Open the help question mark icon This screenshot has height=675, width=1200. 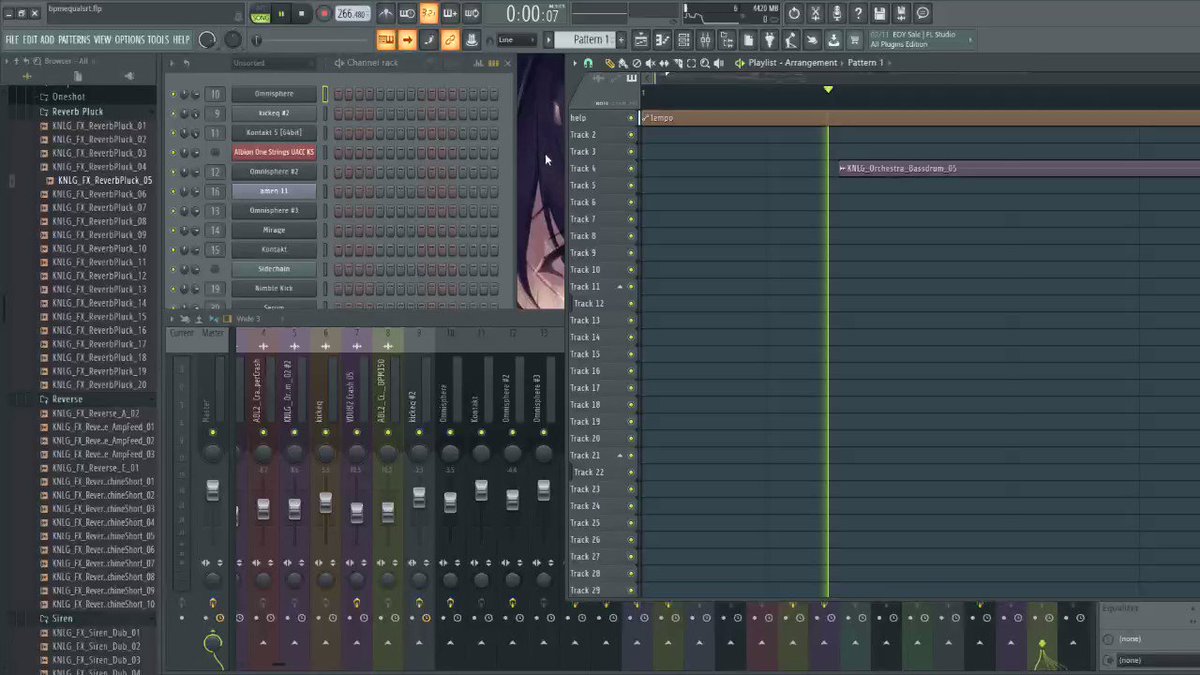pyautogui.click(x=858, y=13)
